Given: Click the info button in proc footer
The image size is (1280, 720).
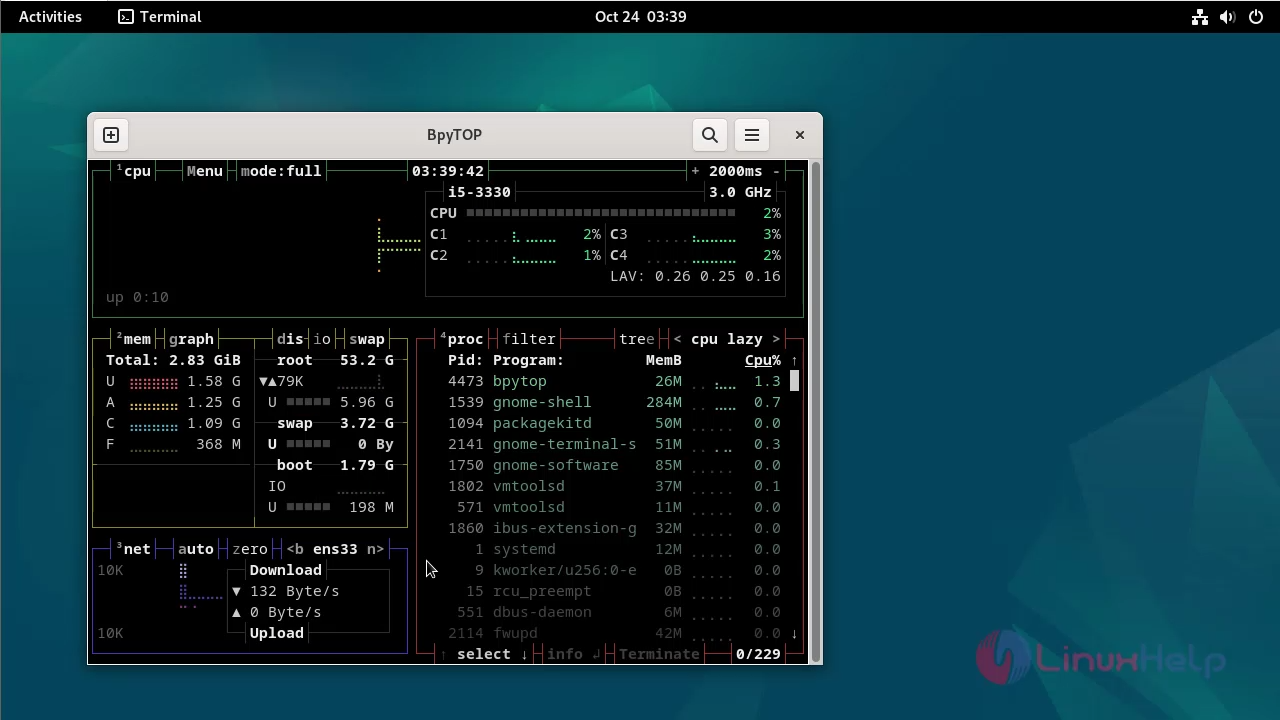Looking at the screenshot, I should (574, 654).
